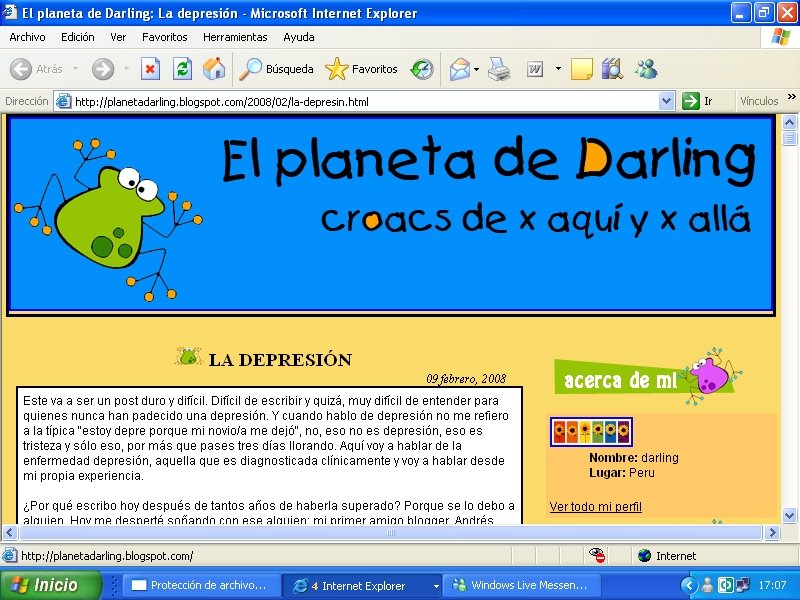Screen dimensions: 800x600
Task: Click the green tray icon with a bracketed C
Action: pos(725,585)
